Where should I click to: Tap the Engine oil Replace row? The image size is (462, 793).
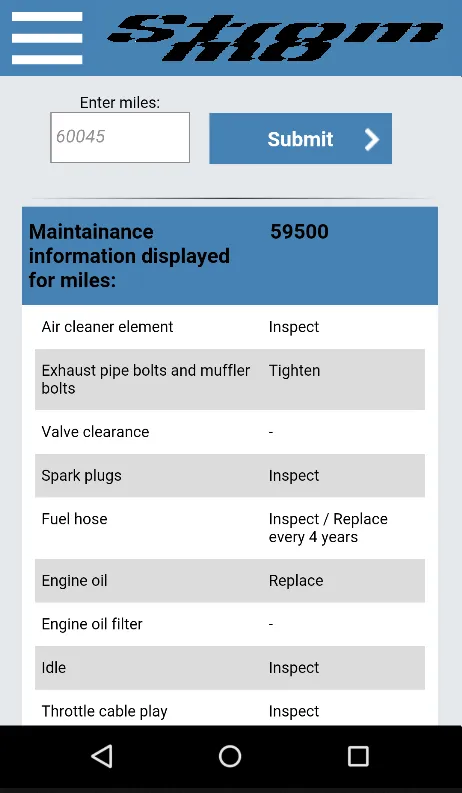click(x=230, y=581)
